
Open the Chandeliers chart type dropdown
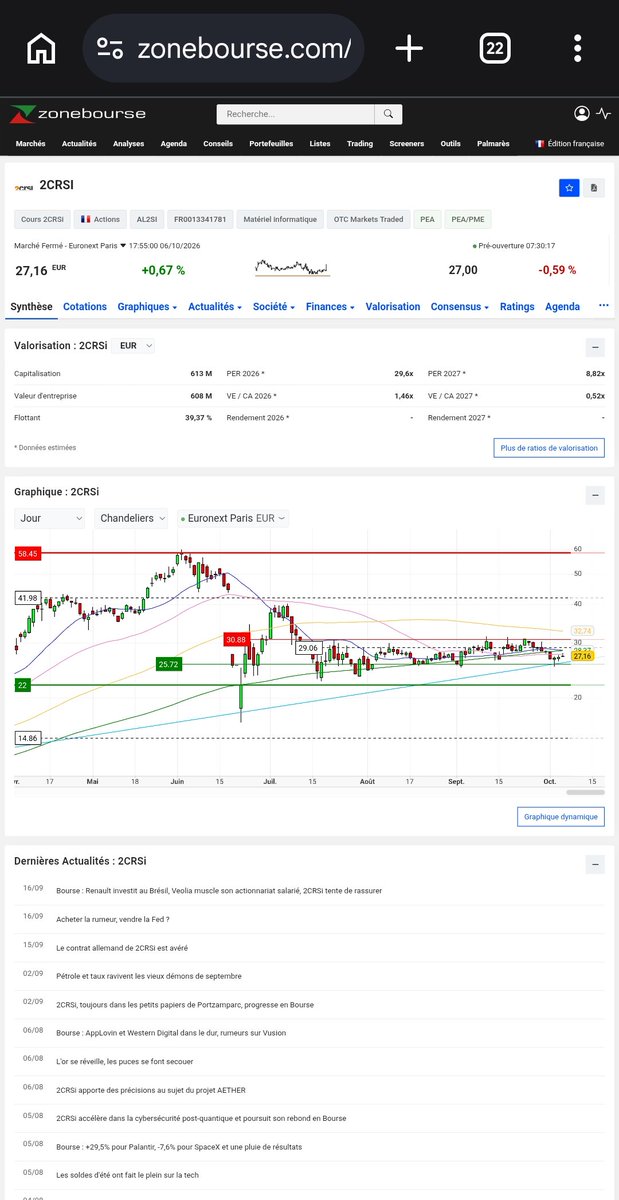[132, 518]
